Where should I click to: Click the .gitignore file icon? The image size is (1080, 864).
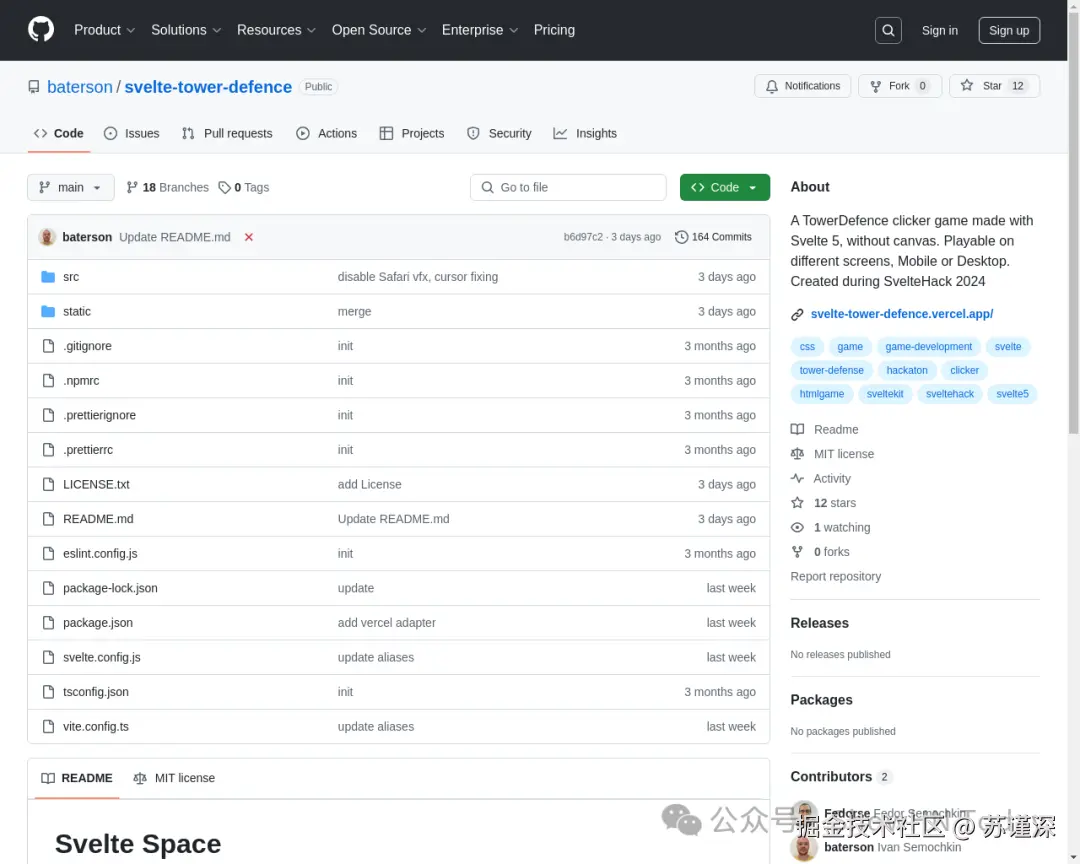pyautogui.click(x=48, y=346)
